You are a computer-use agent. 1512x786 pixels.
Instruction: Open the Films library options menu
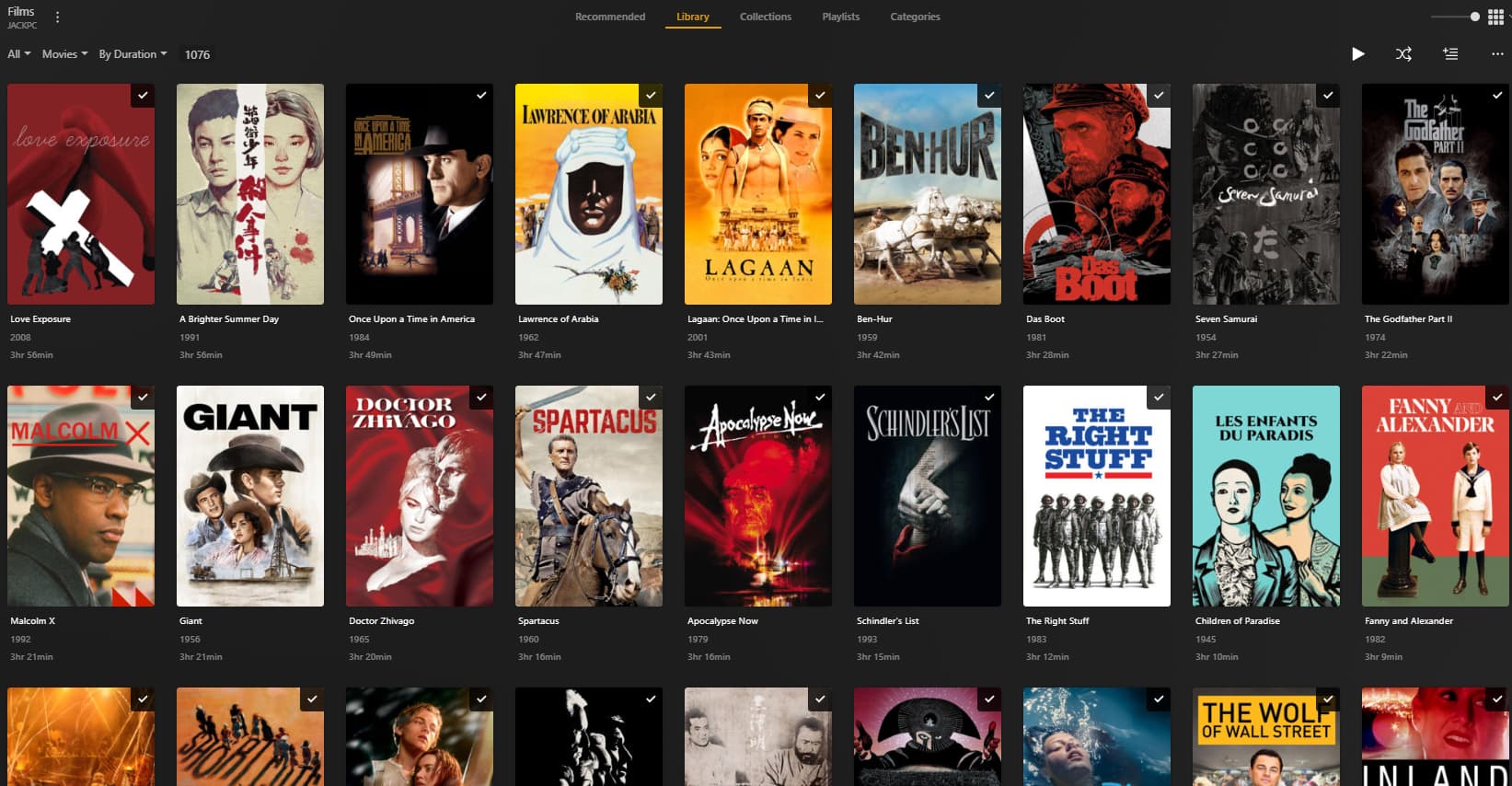(58, 17)
